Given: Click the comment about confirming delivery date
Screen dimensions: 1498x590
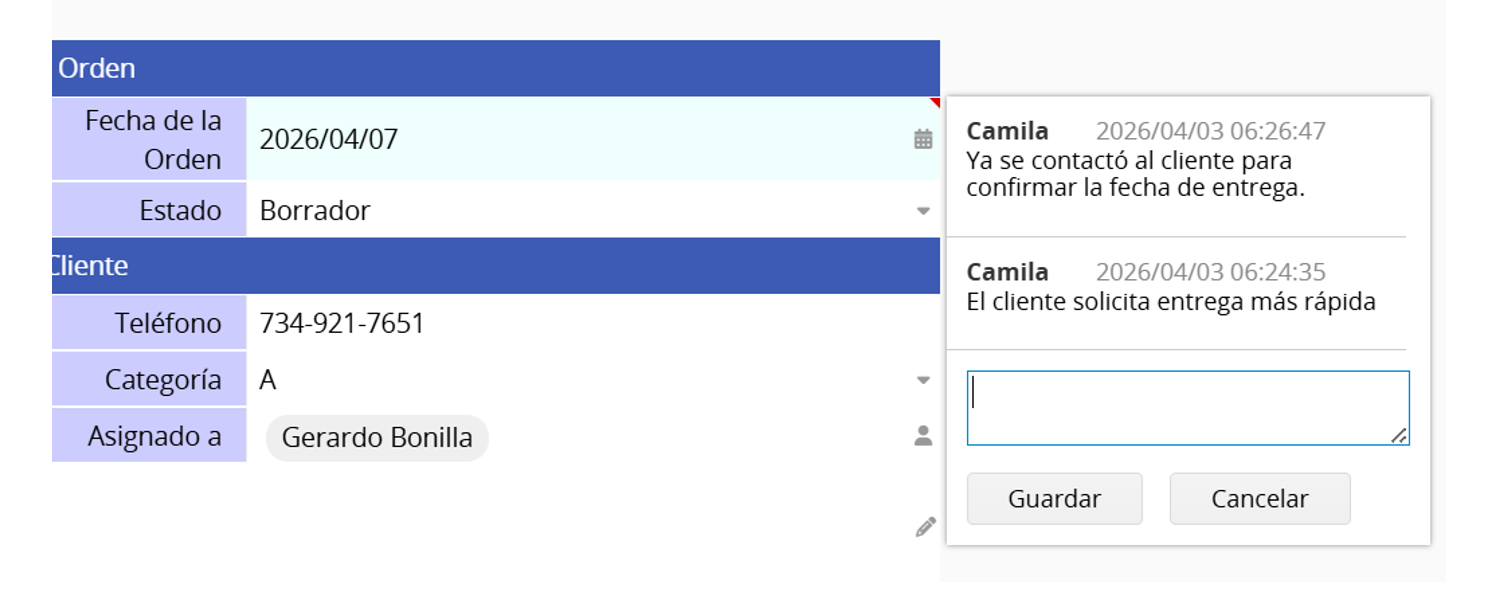Looking at the screenshot, I should click(x=1135, y=175).
